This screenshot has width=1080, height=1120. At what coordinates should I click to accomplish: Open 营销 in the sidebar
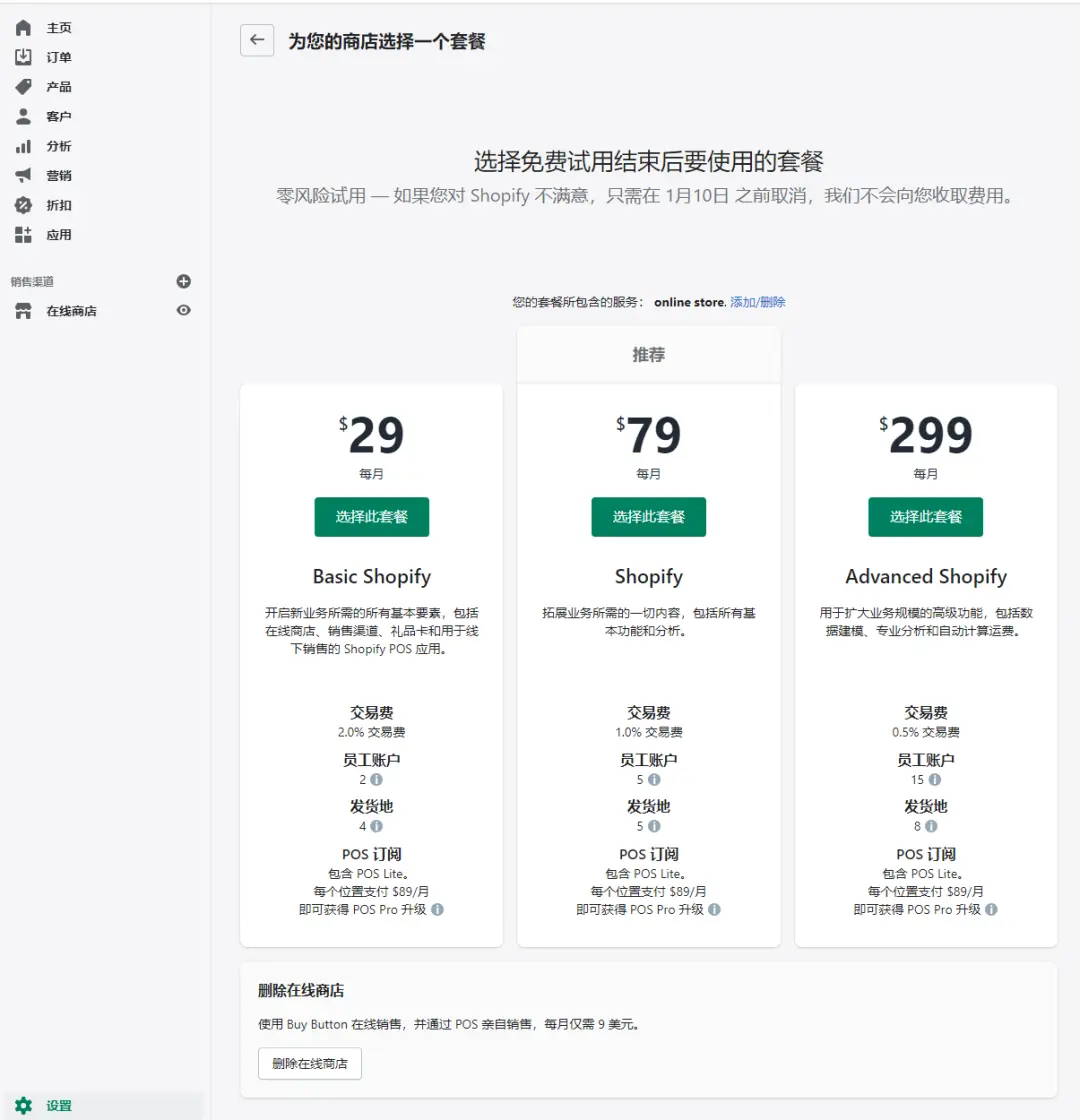59,176
